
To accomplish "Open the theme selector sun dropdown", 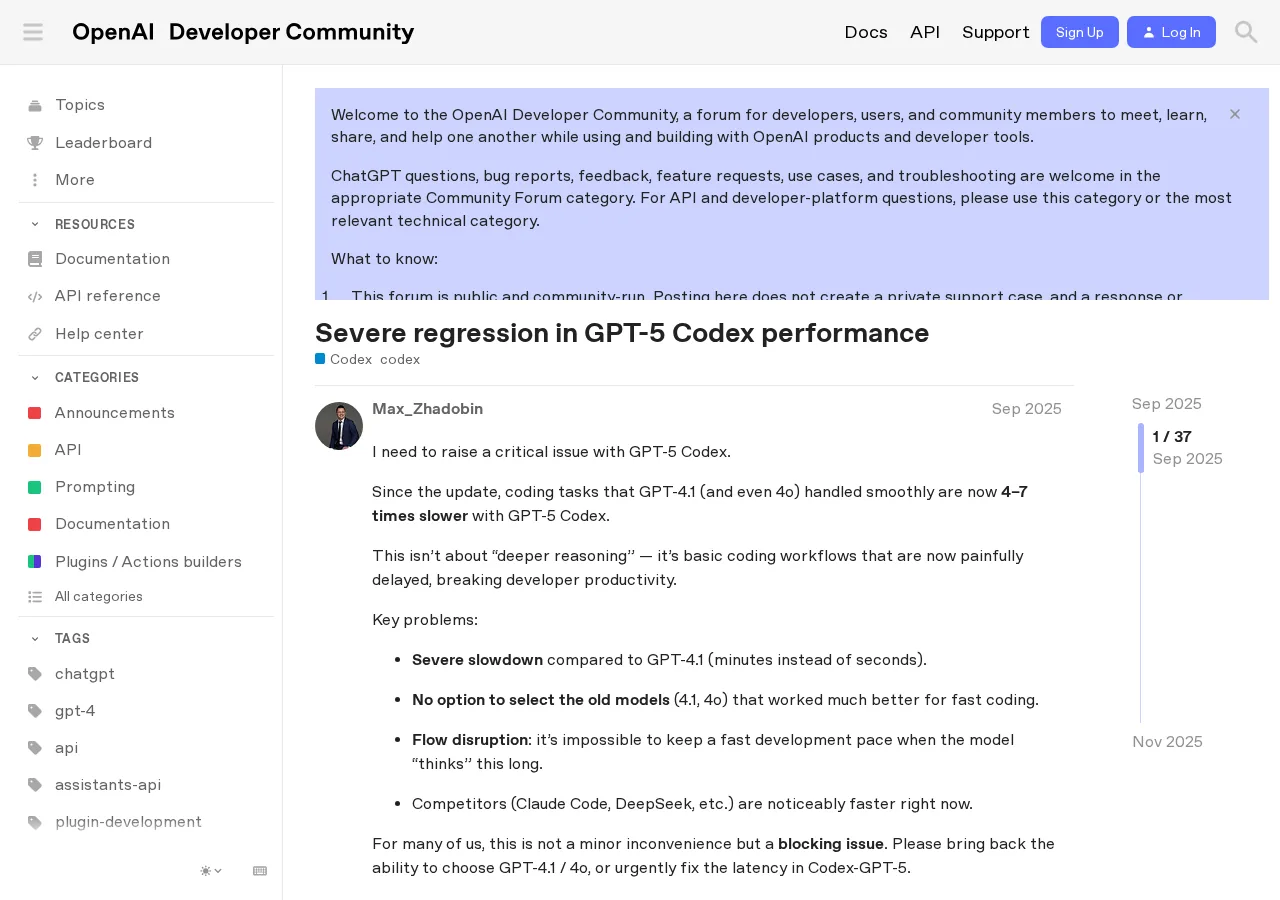I will pos(211,871).
